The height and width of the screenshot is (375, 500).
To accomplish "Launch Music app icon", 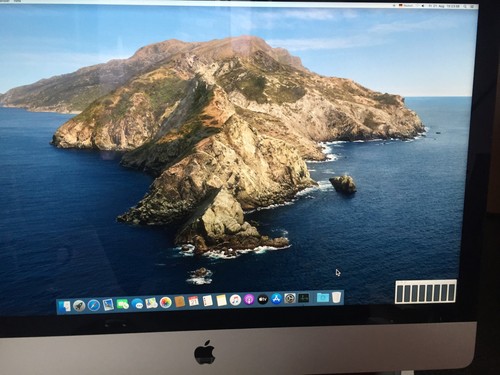I will point(235,300).
